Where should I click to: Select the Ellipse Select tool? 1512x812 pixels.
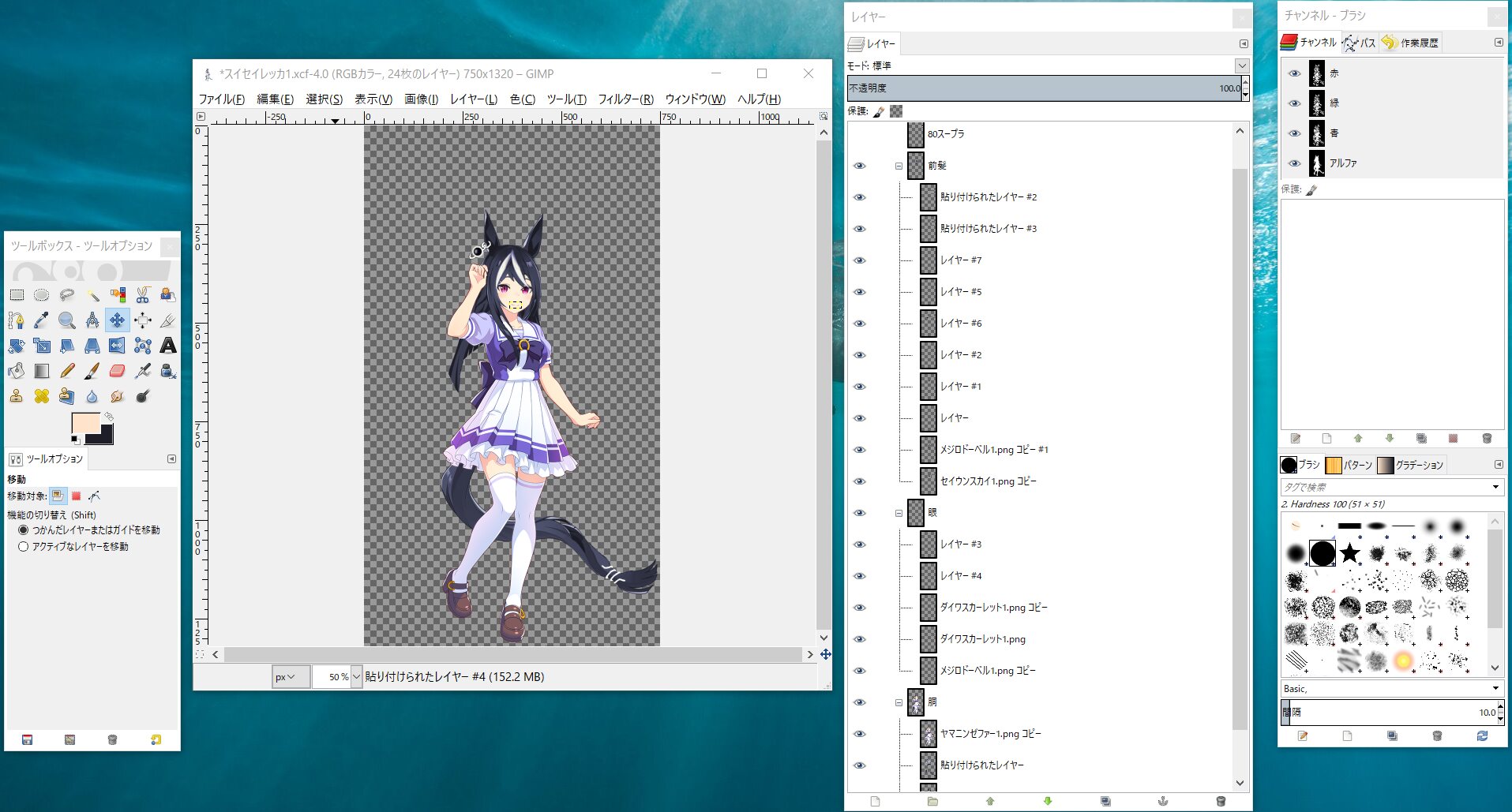42,295
